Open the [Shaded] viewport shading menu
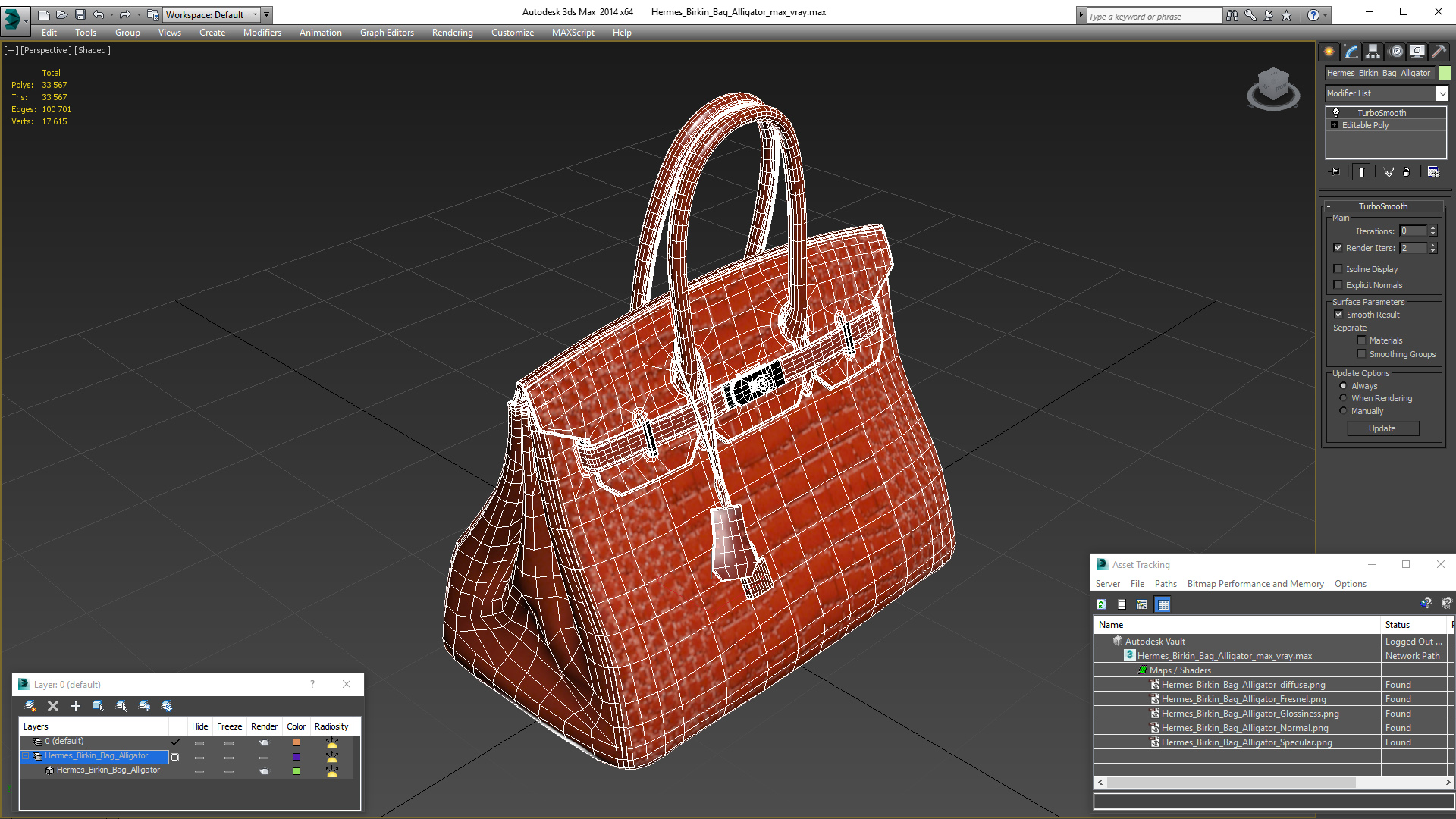Image resolution: width=1456 pixels, height=819 pixels. coord(93,50)
